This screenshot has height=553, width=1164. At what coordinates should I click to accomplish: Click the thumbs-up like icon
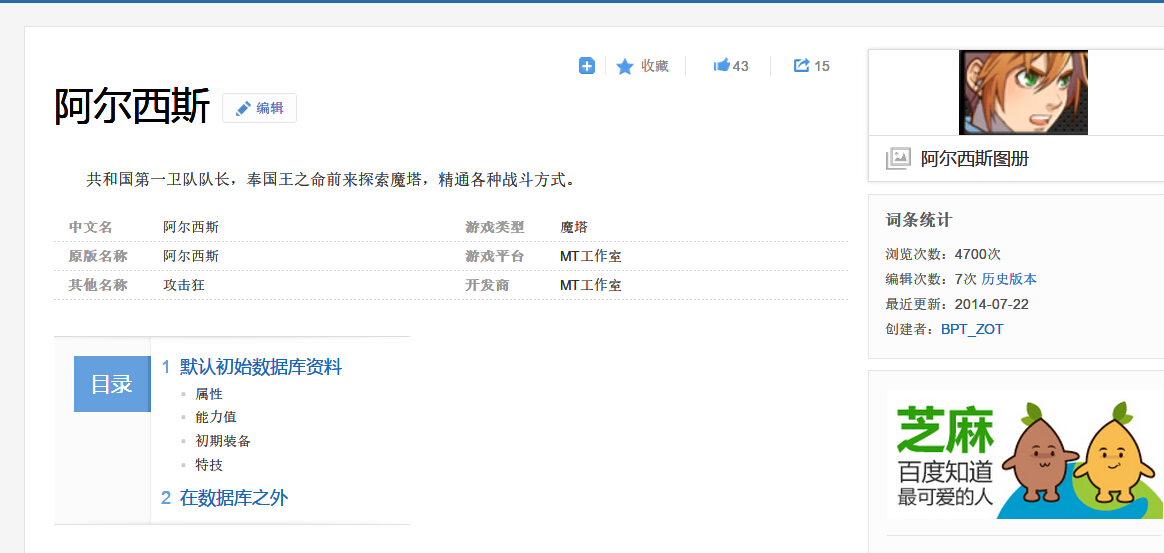click(721, 65)
